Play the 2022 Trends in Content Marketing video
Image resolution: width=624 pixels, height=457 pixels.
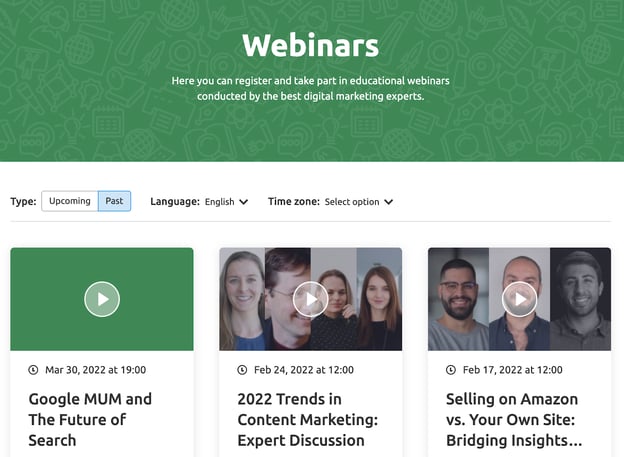pyautogui.click(x=310, y=299)
